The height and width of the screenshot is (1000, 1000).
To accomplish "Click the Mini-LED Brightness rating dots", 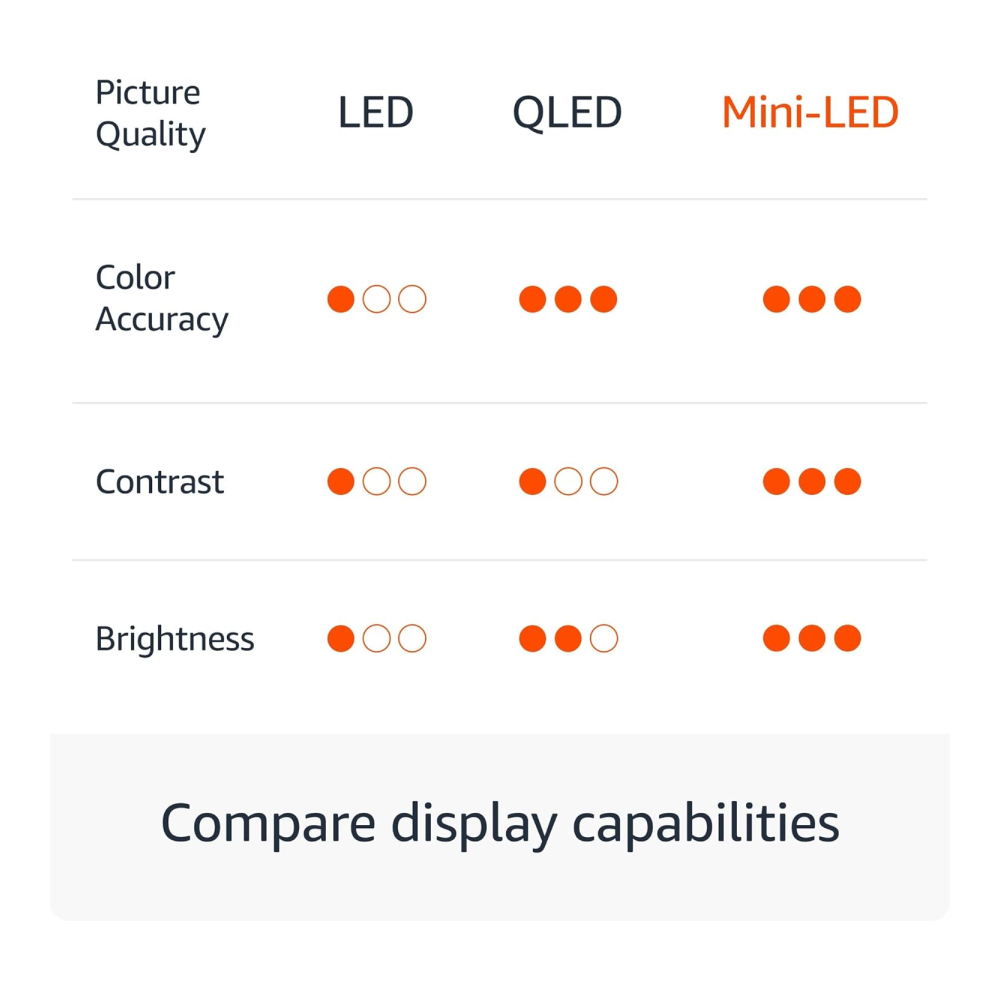I will tap(812, 639).
